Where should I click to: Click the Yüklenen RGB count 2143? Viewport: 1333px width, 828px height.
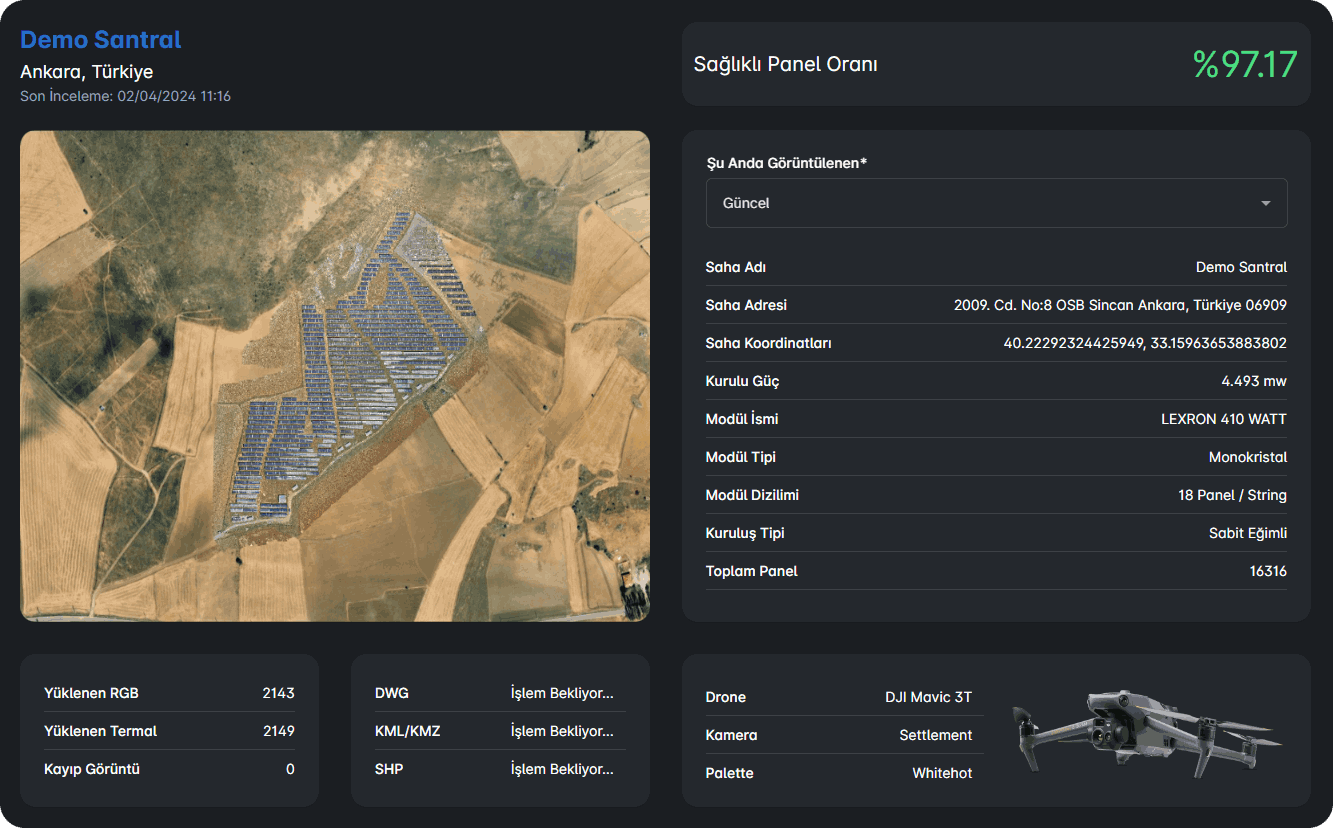pos(278,693)
